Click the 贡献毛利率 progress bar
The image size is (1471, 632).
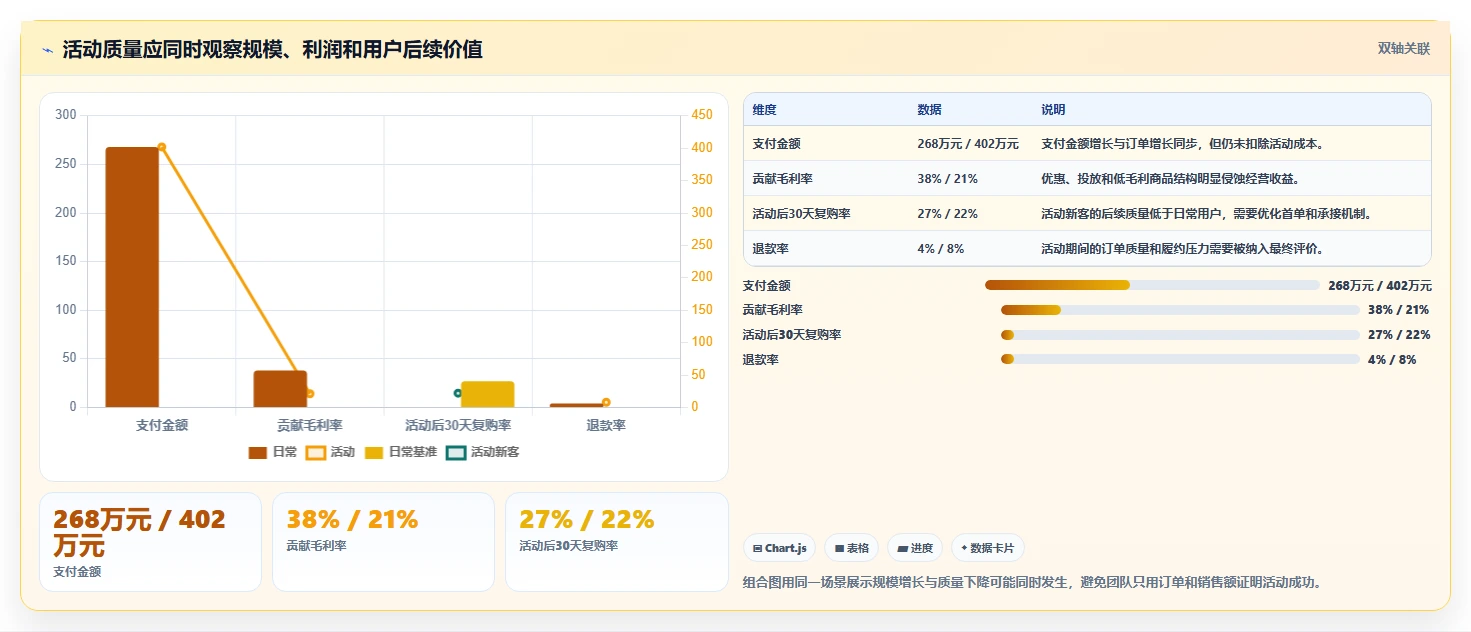1180,310
